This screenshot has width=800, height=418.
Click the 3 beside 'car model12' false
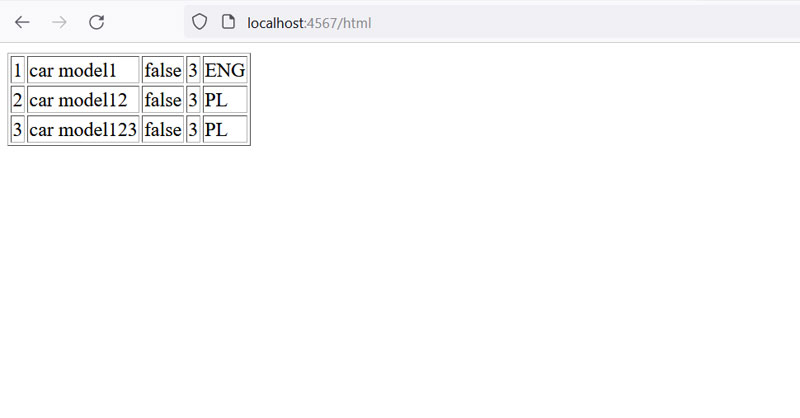pos(193,99)
